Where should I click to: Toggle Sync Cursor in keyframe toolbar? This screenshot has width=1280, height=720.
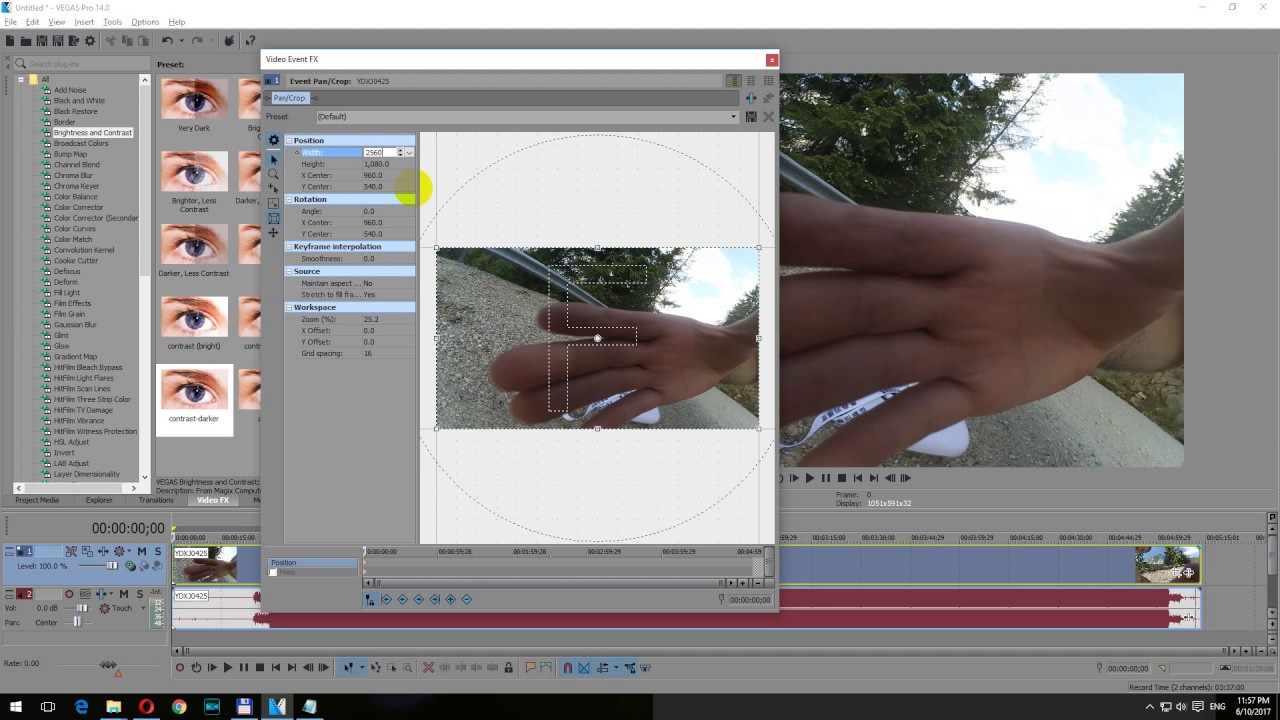pyautogui.click(x=369, y=599)
